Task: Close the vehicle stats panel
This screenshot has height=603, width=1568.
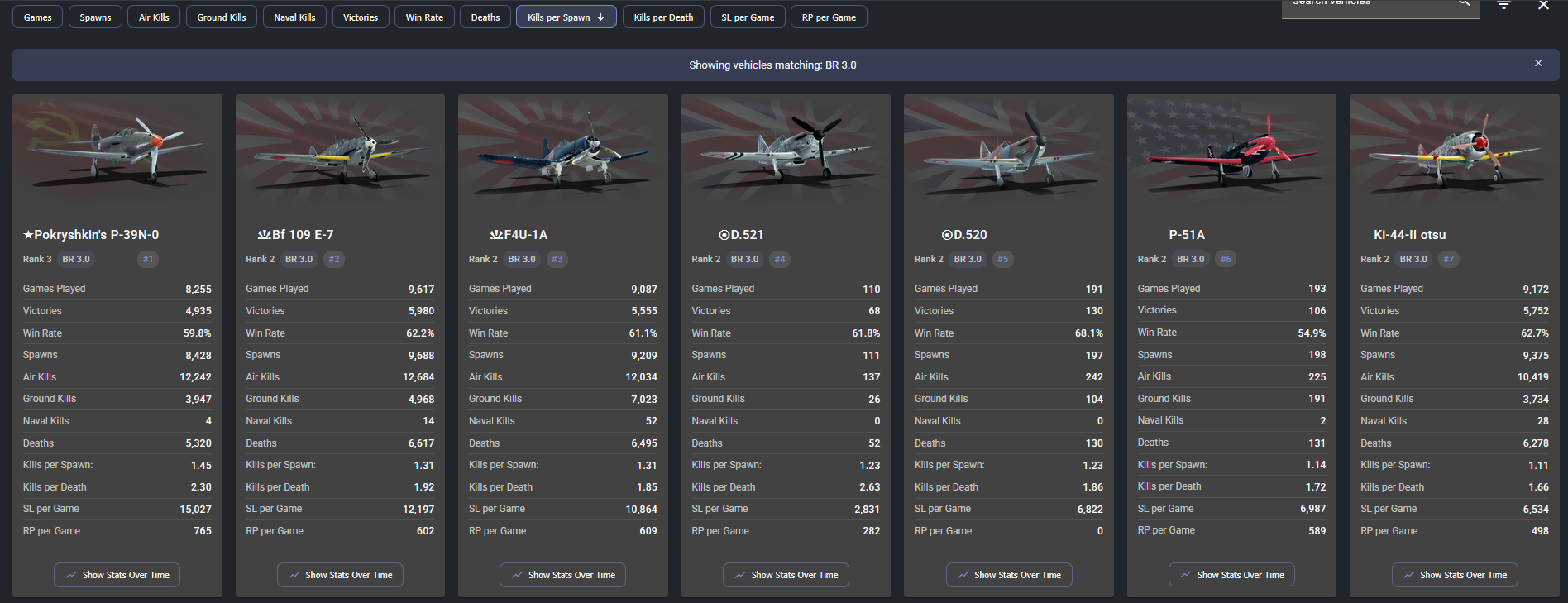Action: [x=1543, y=5]
